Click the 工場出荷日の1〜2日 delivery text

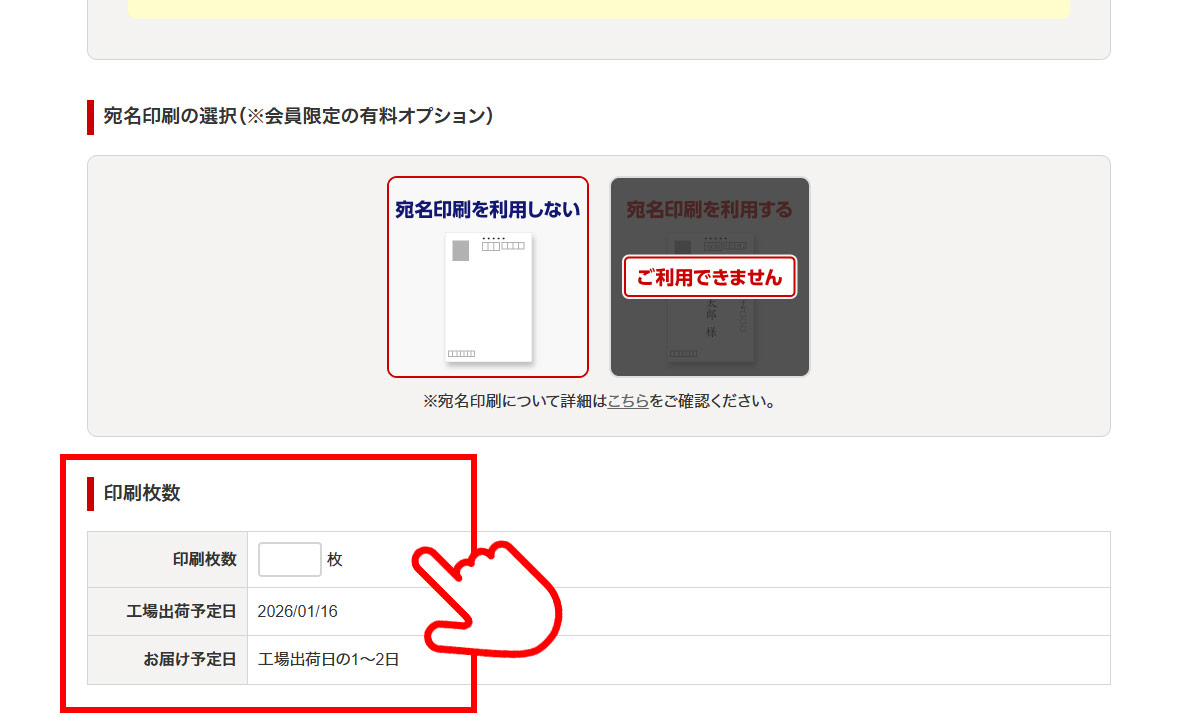coord(328,660)
